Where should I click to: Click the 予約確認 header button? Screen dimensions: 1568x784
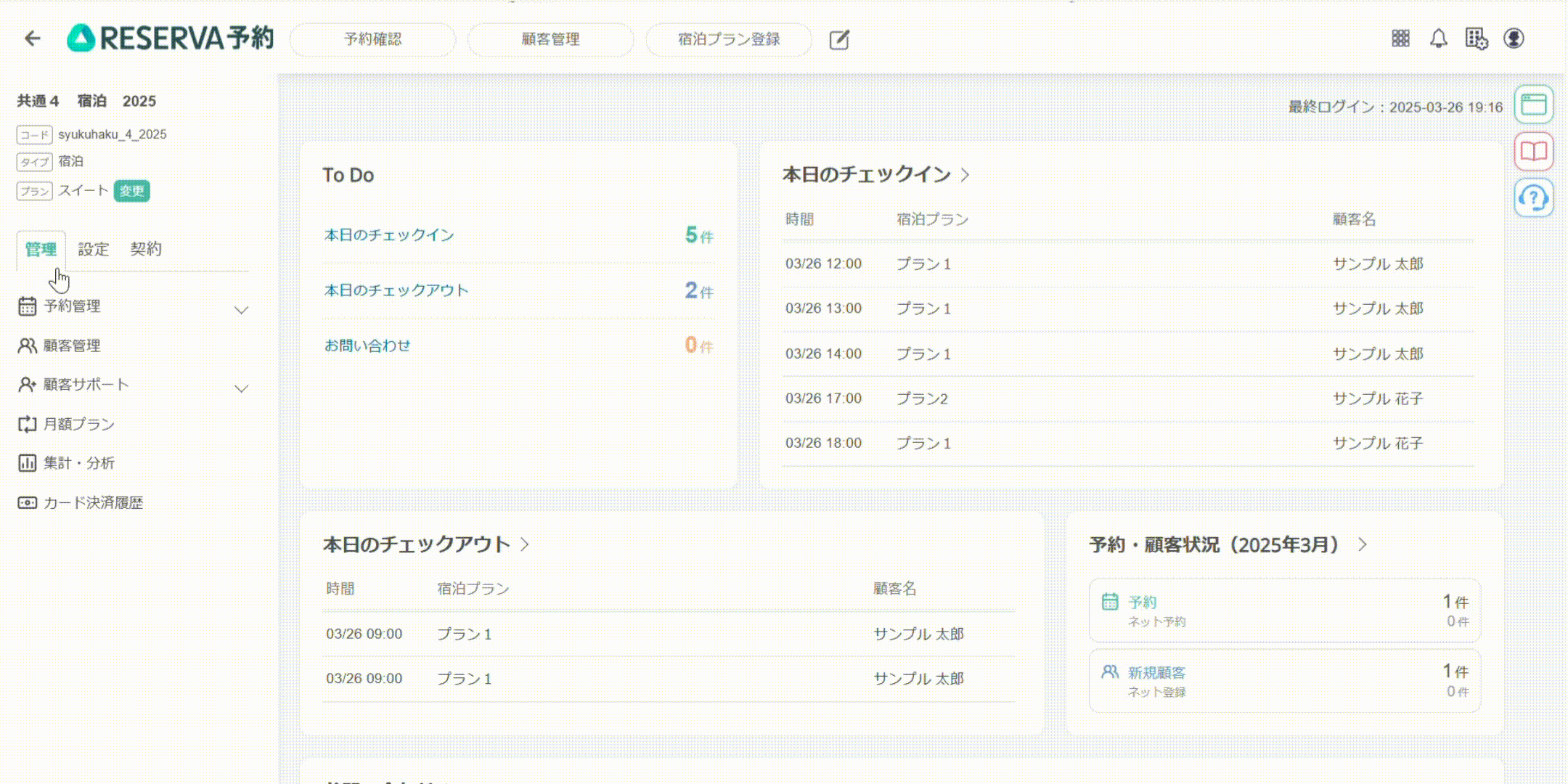pos(373,39)
